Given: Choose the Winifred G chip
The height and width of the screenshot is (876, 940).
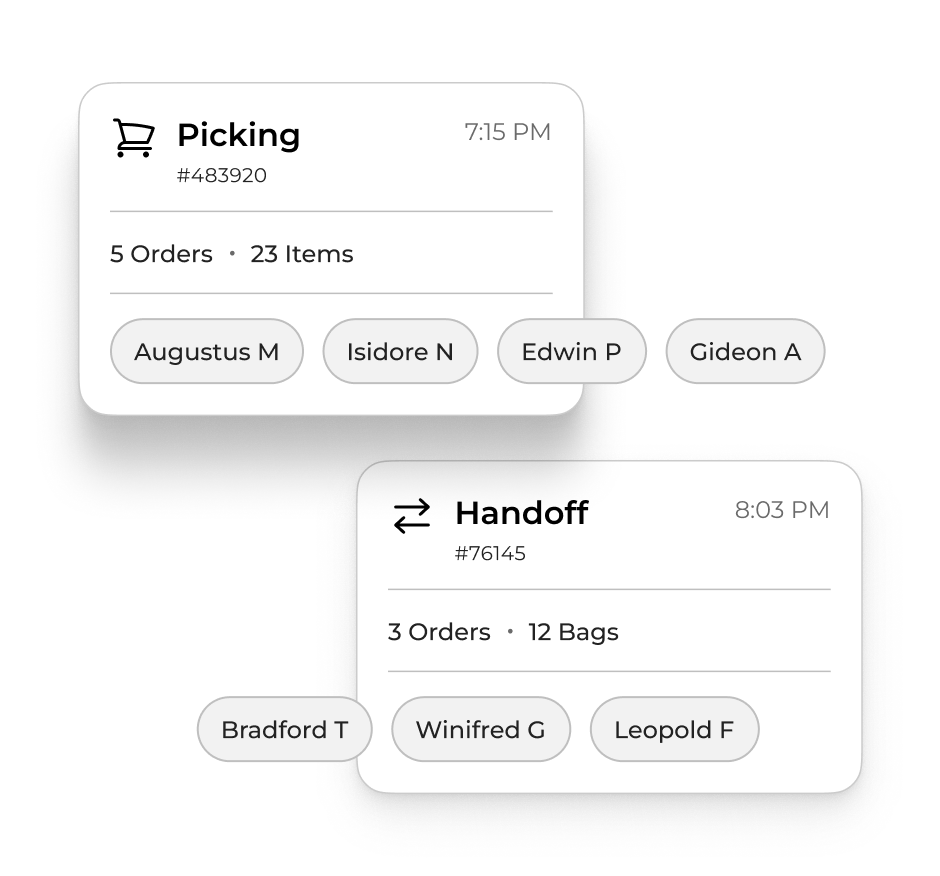Looking at the screenshot, I should coord(480,730).
